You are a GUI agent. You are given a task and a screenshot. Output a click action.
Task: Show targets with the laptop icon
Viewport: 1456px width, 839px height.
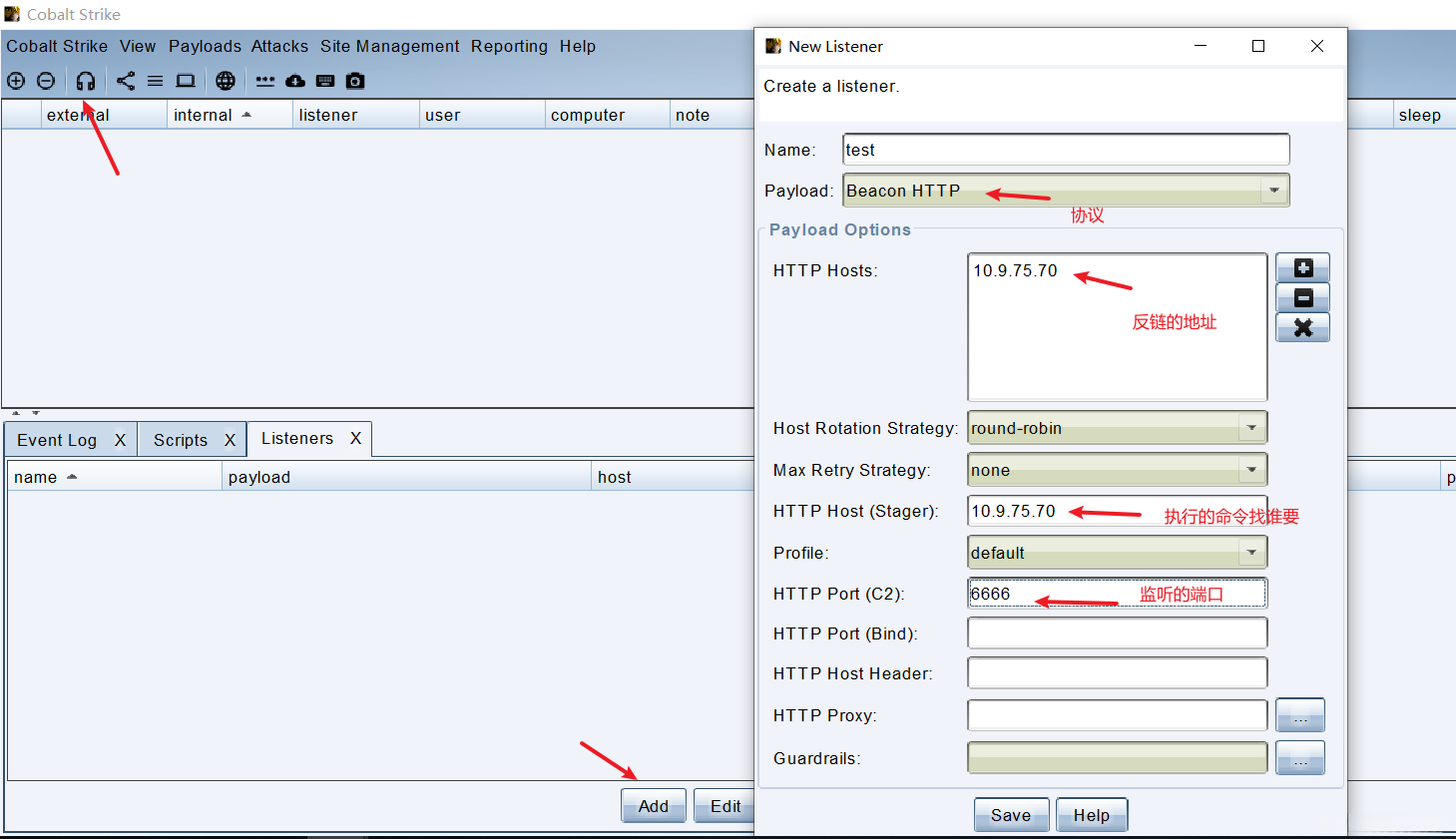click(186, 81)
